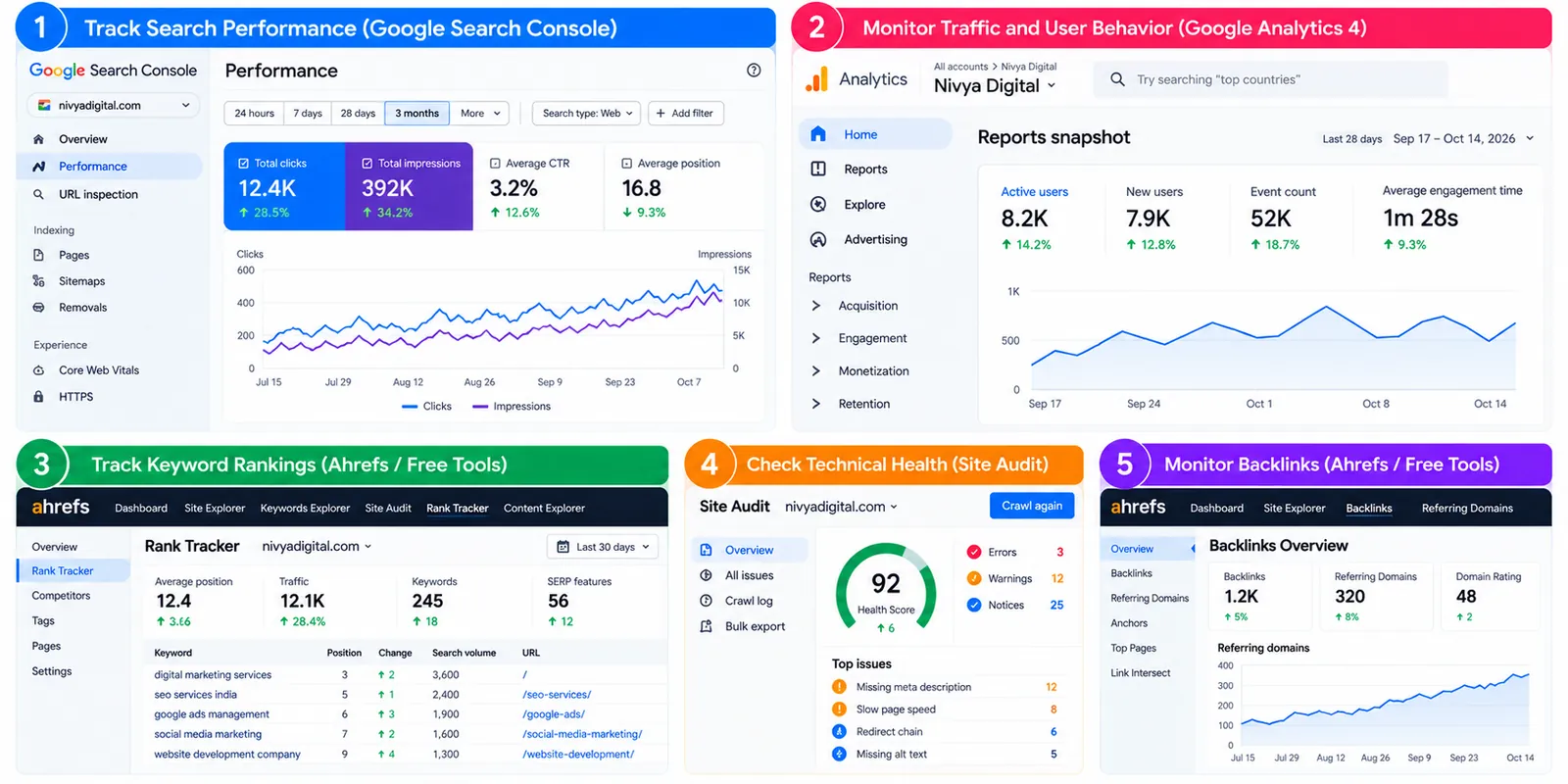Click the Analytics Home icon
This screenshot has width=1568, height=784.
tap(818, 134)
